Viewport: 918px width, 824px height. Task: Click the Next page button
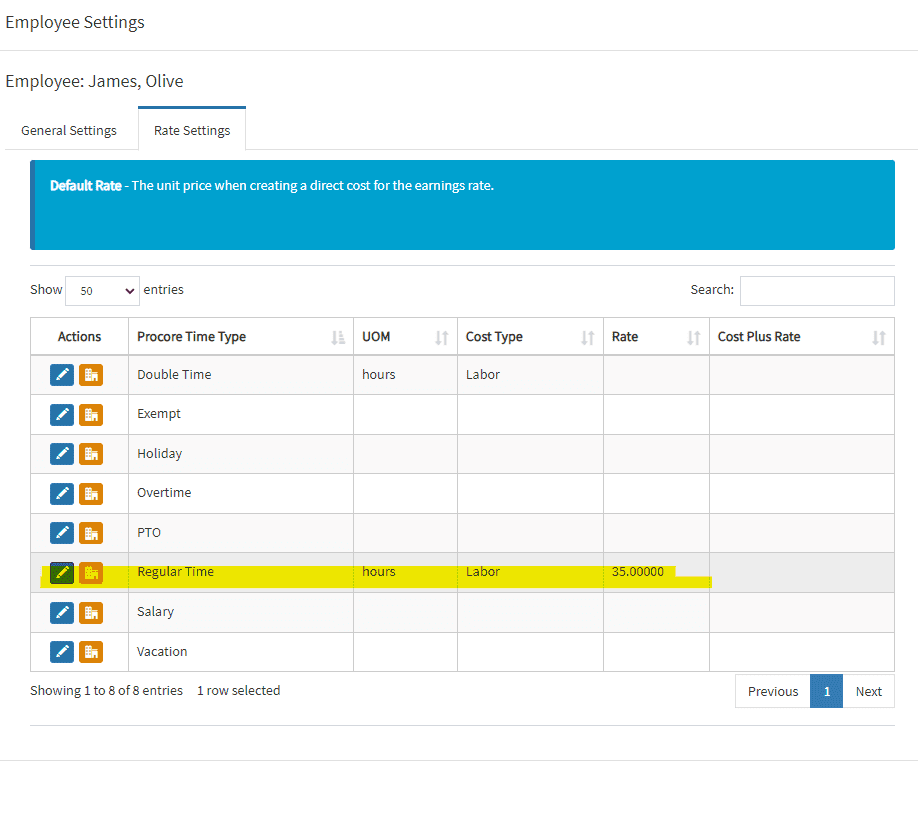(868, 691)
